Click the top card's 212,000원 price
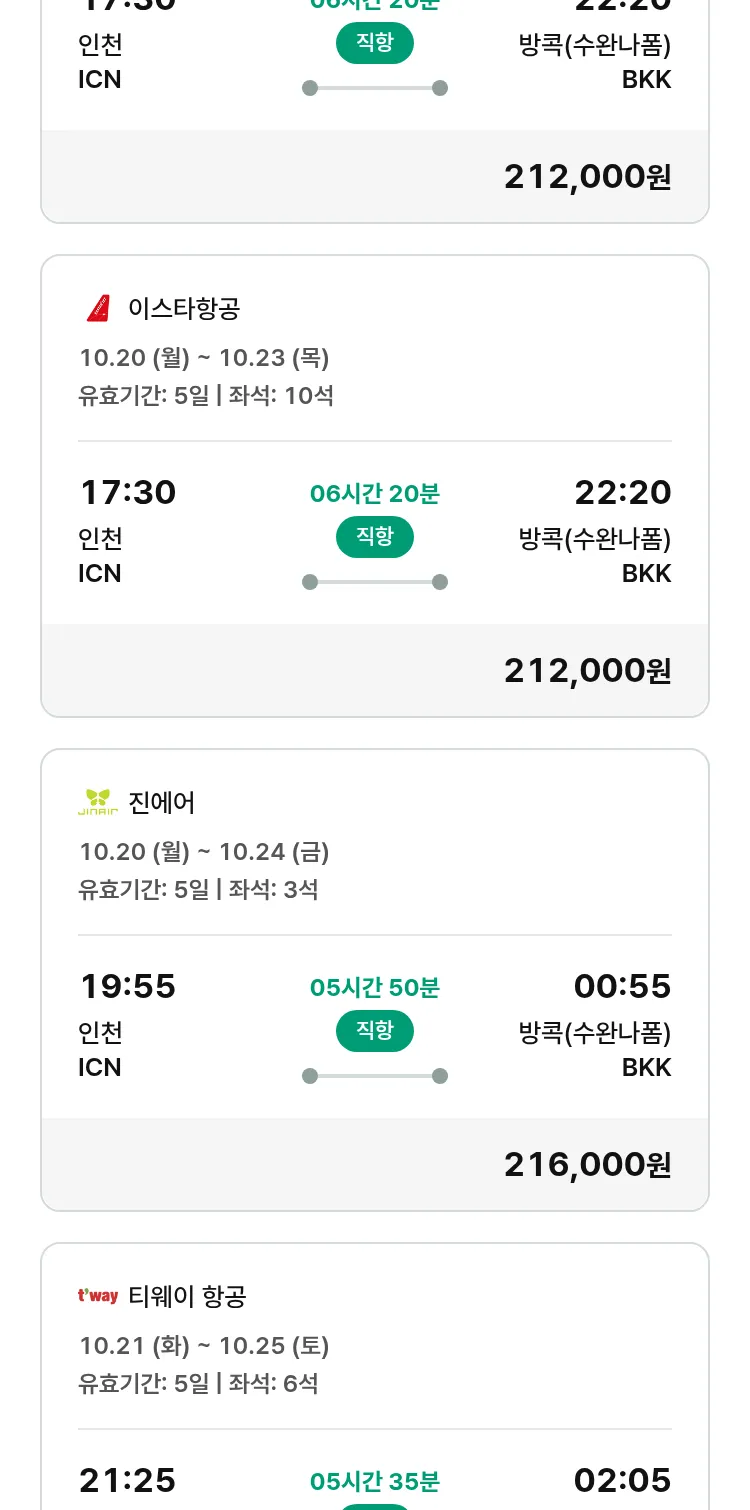Viewport: 750px width, 1510px height. coord(587,176)
